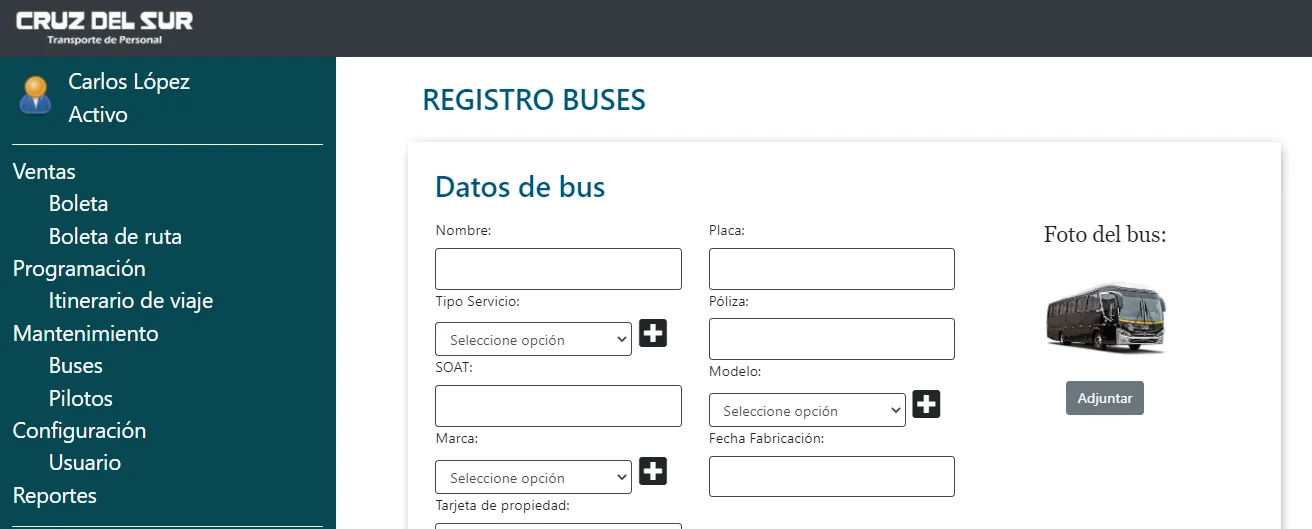Select Buses in Mantenimiento menu

coord(76,366)
